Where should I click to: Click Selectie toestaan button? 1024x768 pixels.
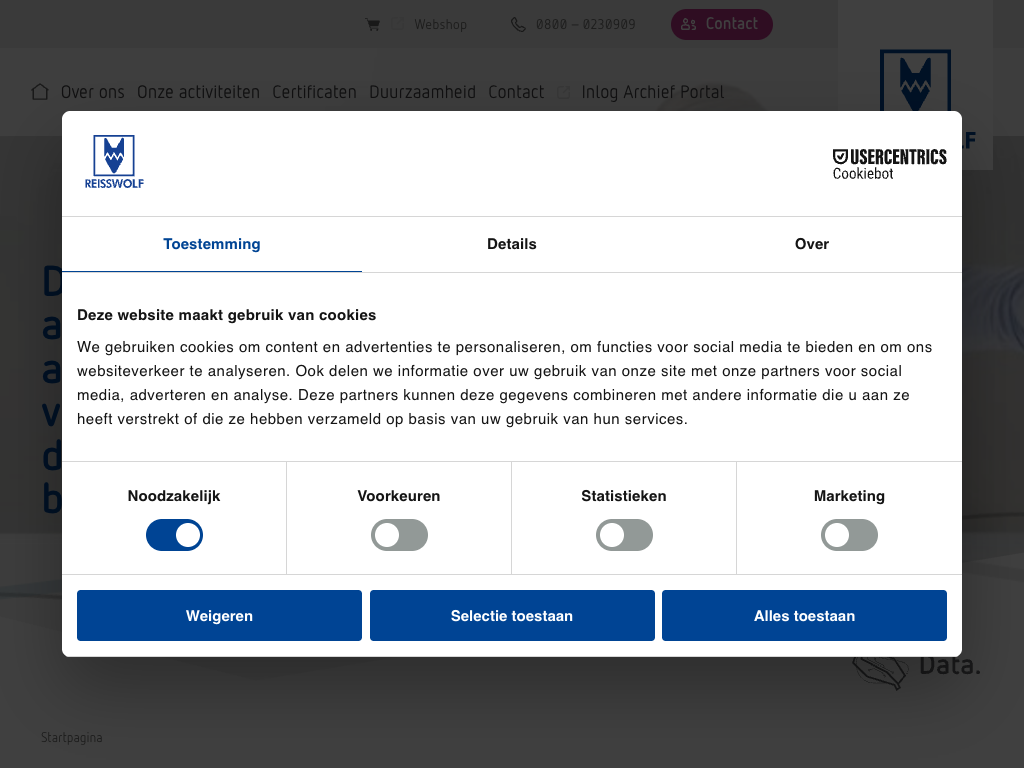click(512, 616)
